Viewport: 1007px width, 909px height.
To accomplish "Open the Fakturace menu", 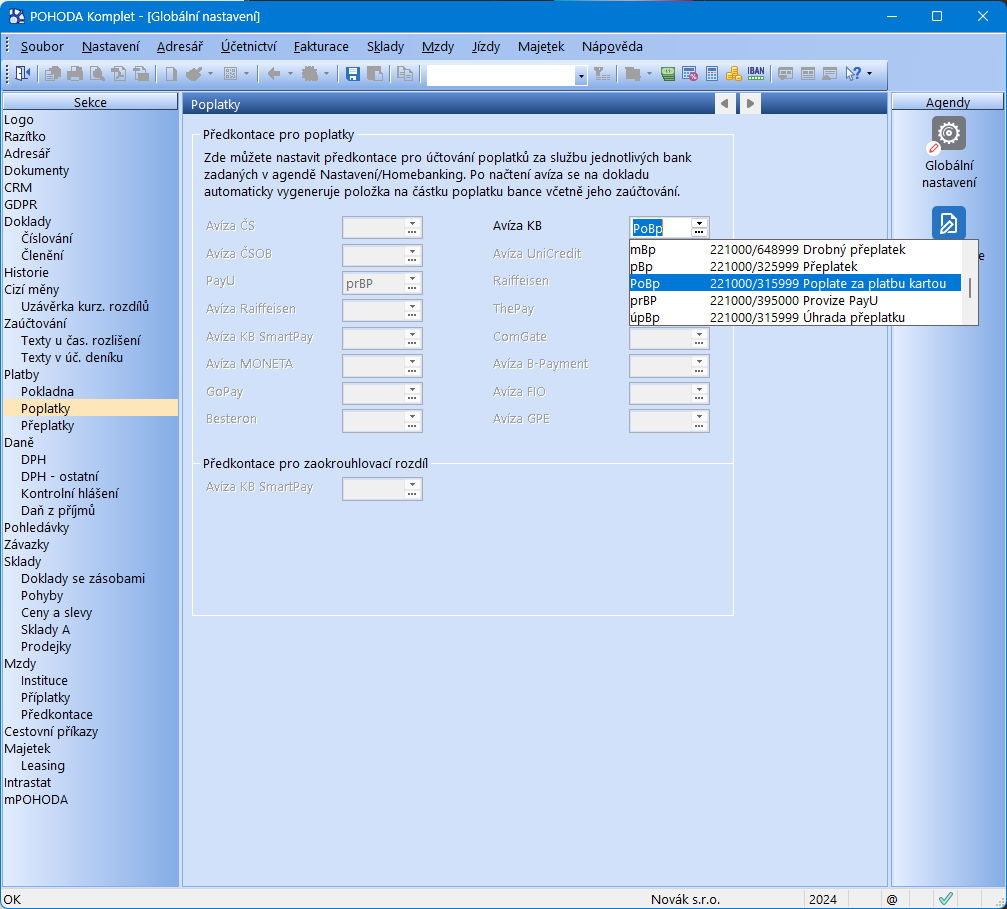I will pyautogui.click(x=321, y=46).
